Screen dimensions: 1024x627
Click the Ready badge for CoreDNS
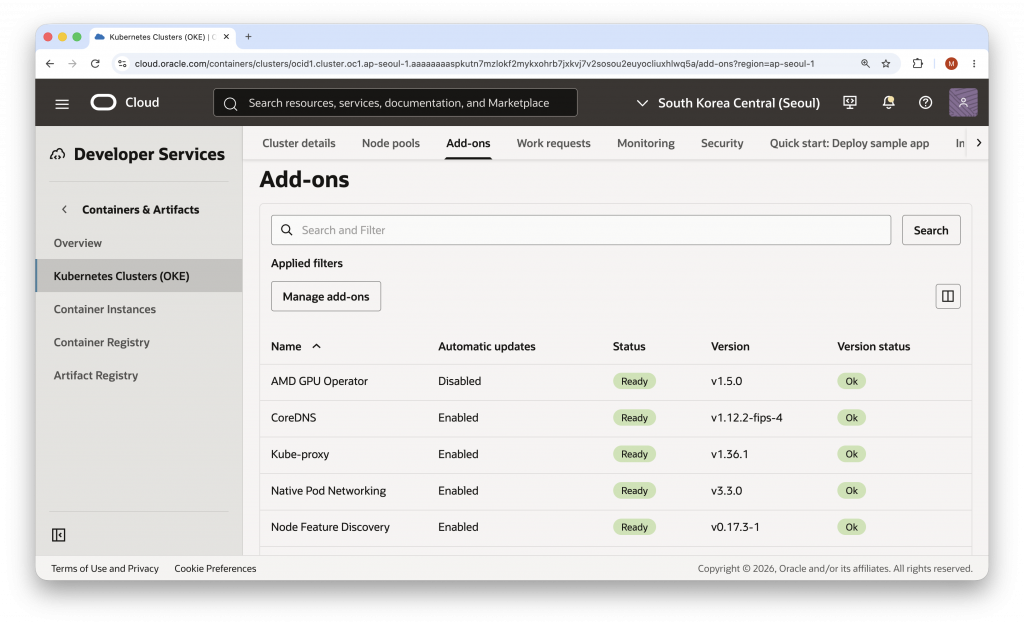click(x=634, y=417)
